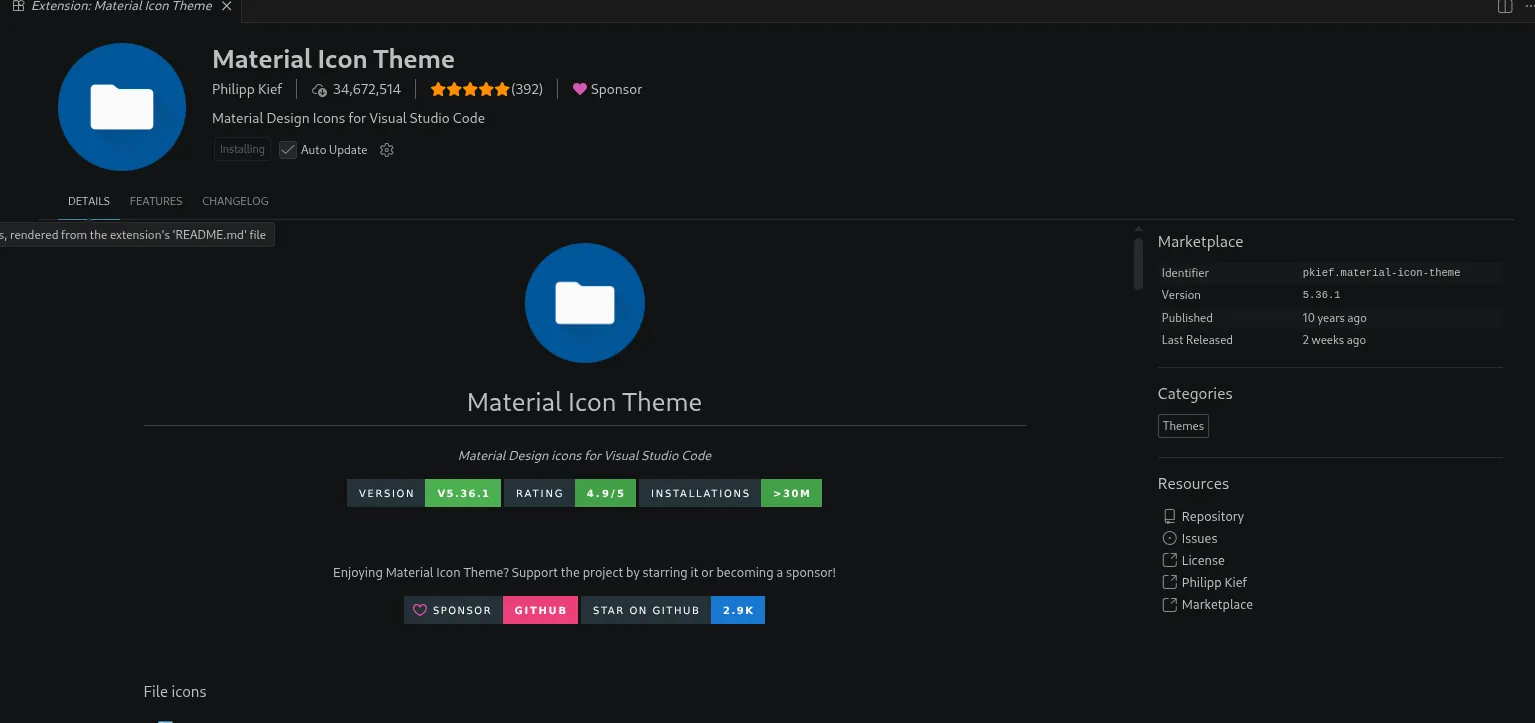Screen dimensions: 1535x723
Task: Click the folder logo in the README body
Action: click(x=585, y=303)
